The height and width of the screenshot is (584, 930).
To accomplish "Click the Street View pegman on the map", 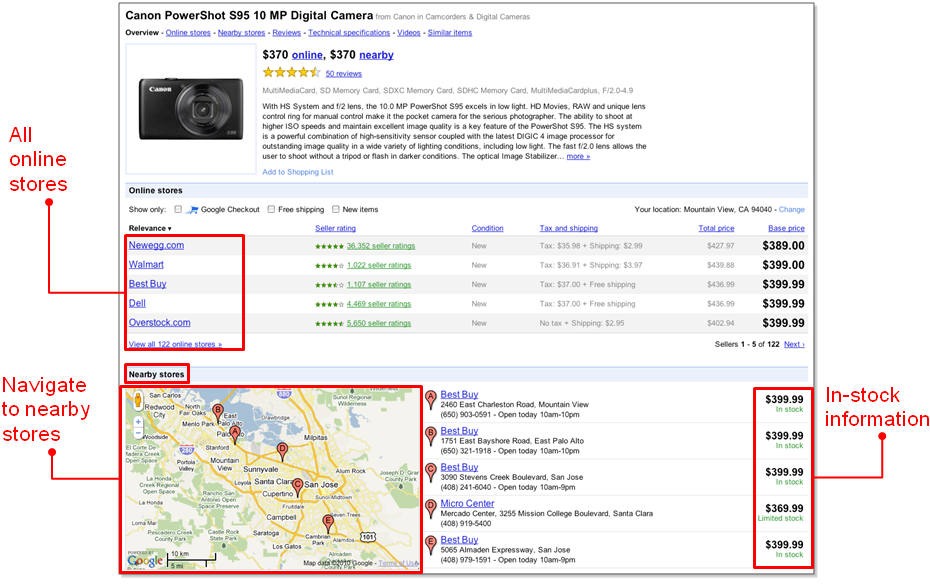I will tap(138, 400).
